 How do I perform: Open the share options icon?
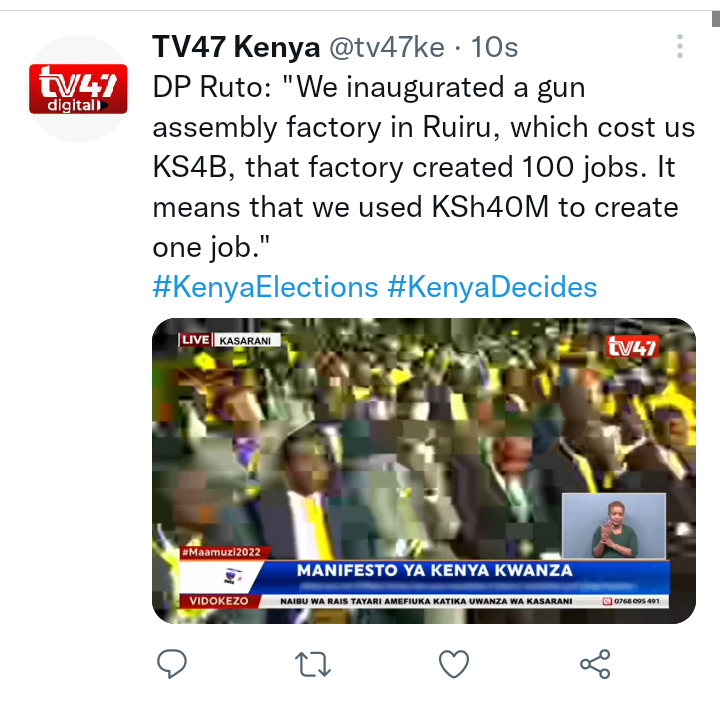click(595, 664)
